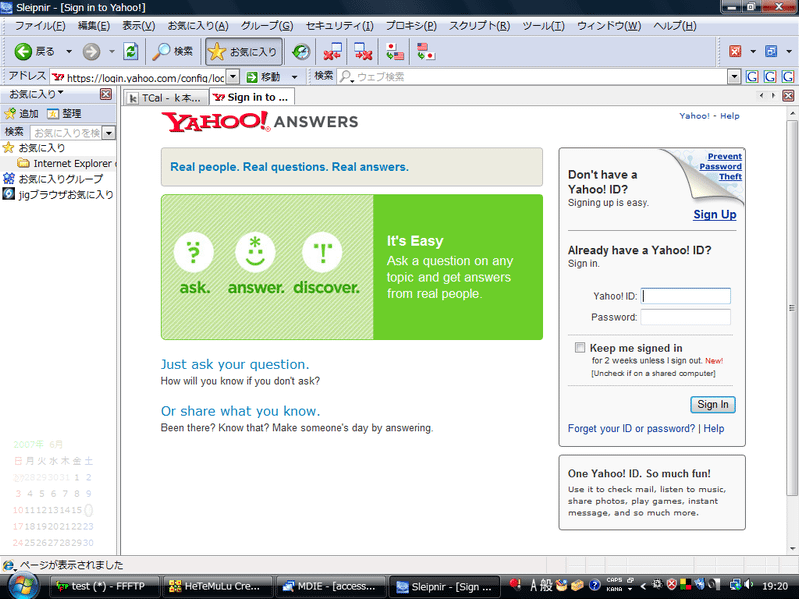Click the second Google search engine icon
Screen dimensions: 799x599
(x=770, y=77)
